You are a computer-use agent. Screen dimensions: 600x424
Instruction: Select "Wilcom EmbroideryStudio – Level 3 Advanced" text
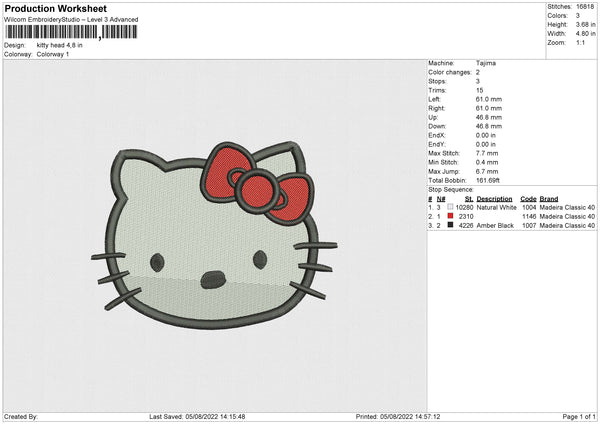(71, 20)
